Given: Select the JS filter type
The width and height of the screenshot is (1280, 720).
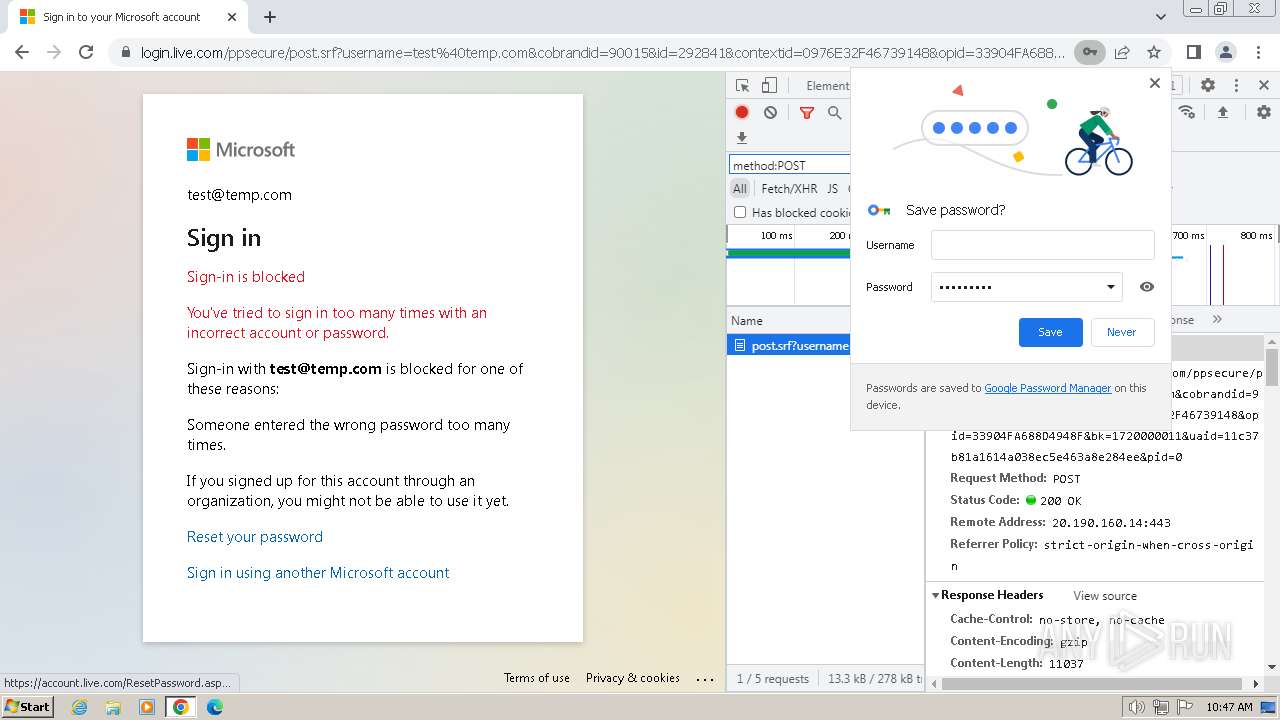Looking at the screenshot, I should click(832, 188).
